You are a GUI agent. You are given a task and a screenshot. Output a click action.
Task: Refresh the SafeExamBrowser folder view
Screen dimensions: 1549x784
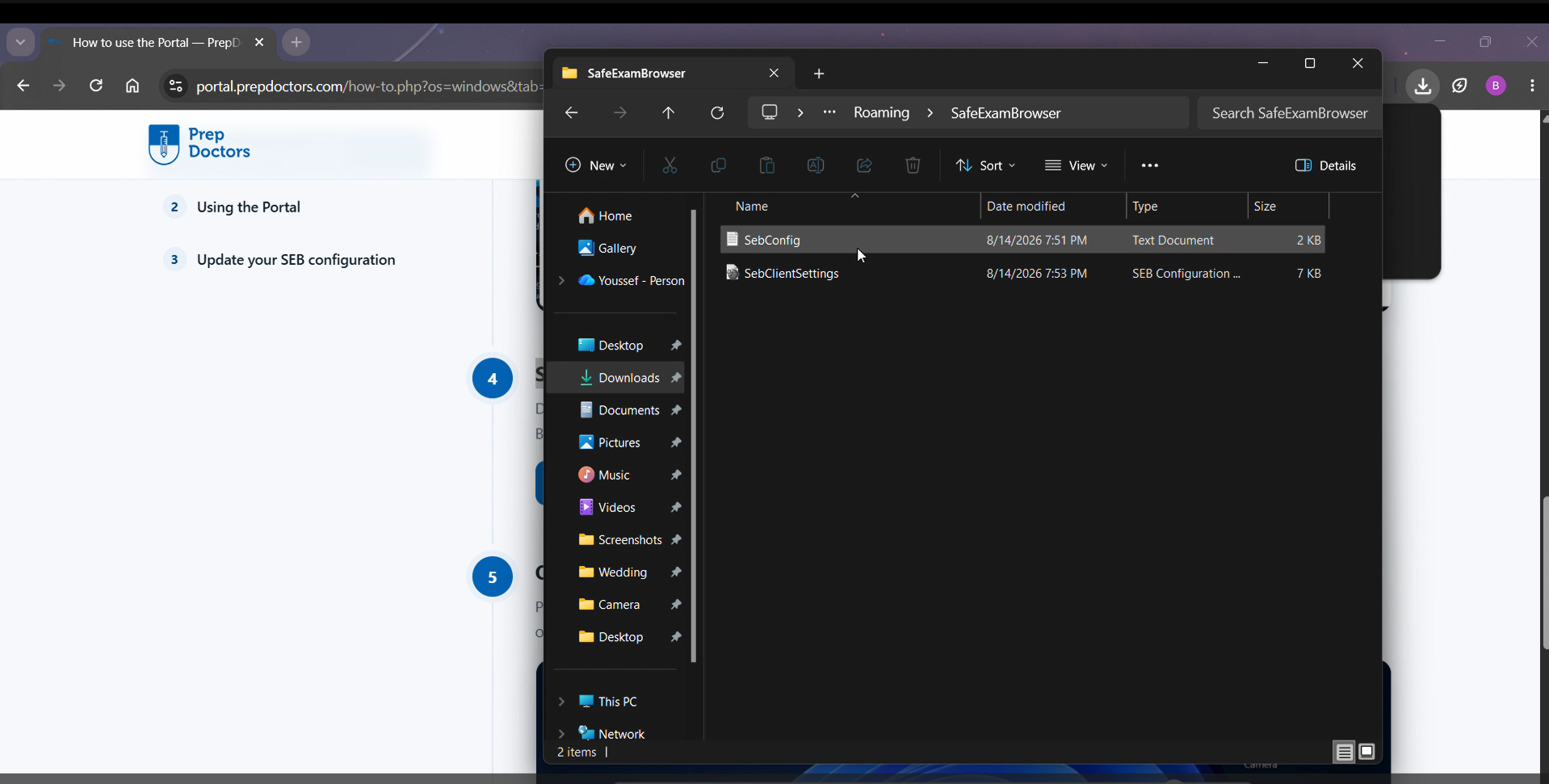pyautogui.click(x=717, y=113)
